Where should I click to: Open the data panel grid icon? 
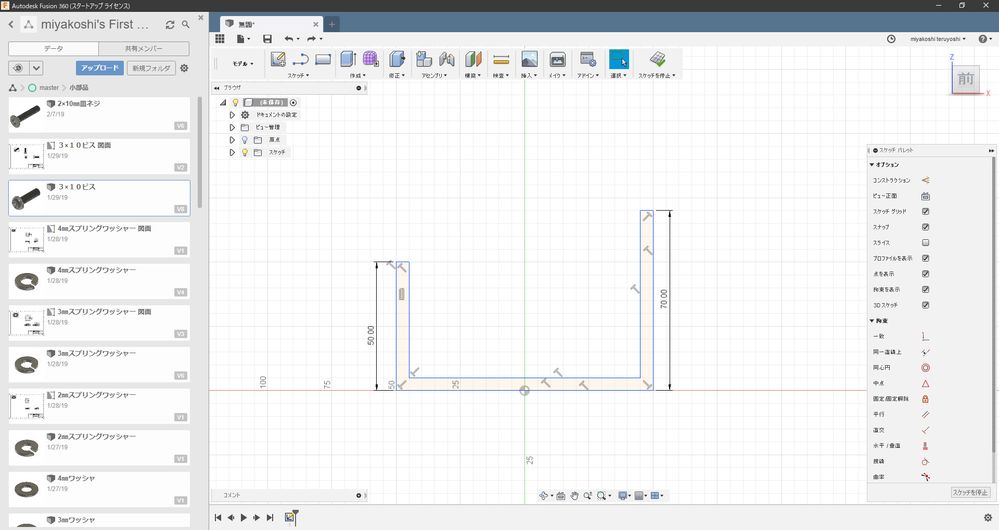220,39
